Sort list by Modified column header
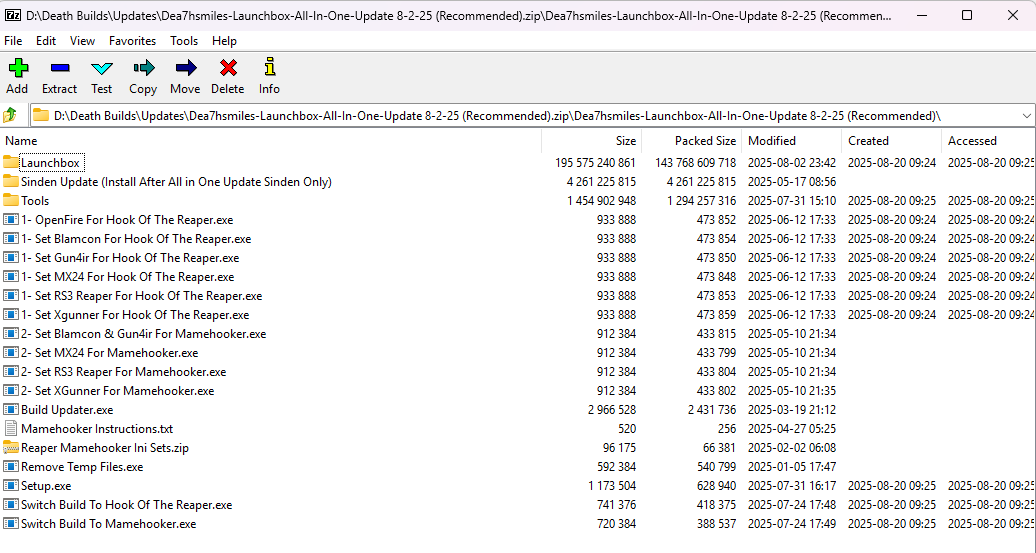Image resolution: width=1036 pixels, height=553 pixels. point(772,141)
